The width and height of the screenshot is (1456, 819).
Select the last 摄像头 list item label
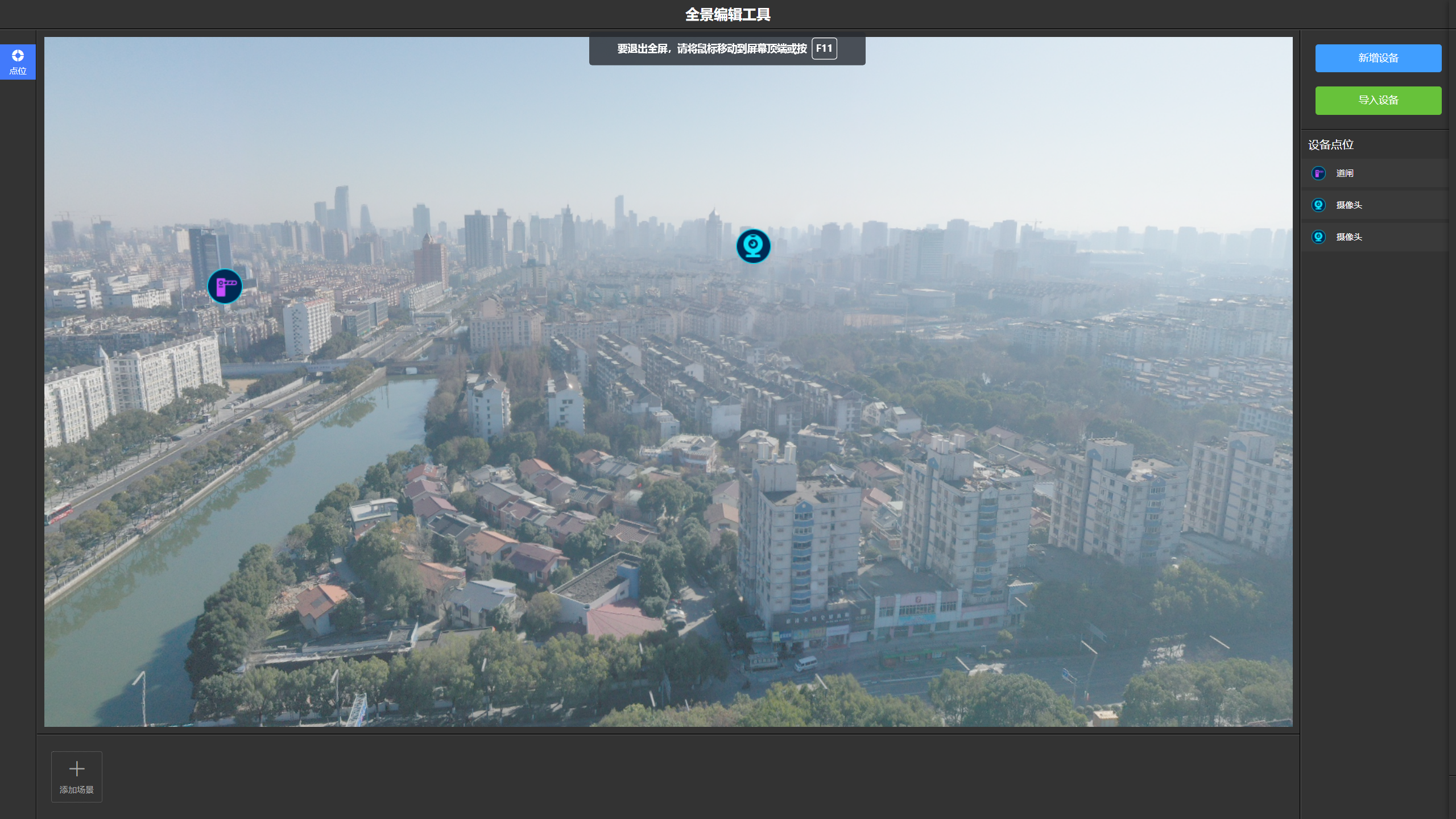coord(1349,237)
